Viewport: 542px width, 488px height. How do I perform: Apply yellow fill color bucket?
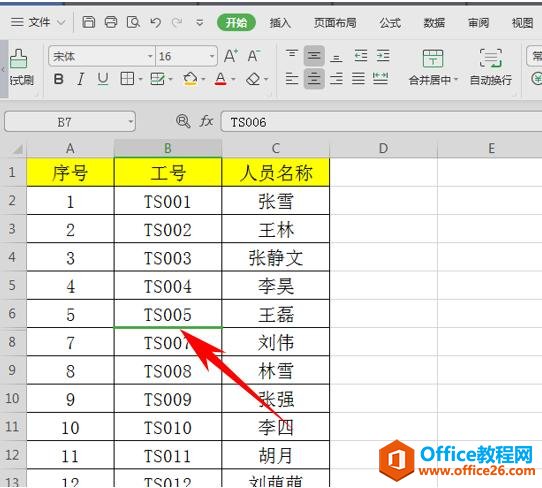pos(190,79)
